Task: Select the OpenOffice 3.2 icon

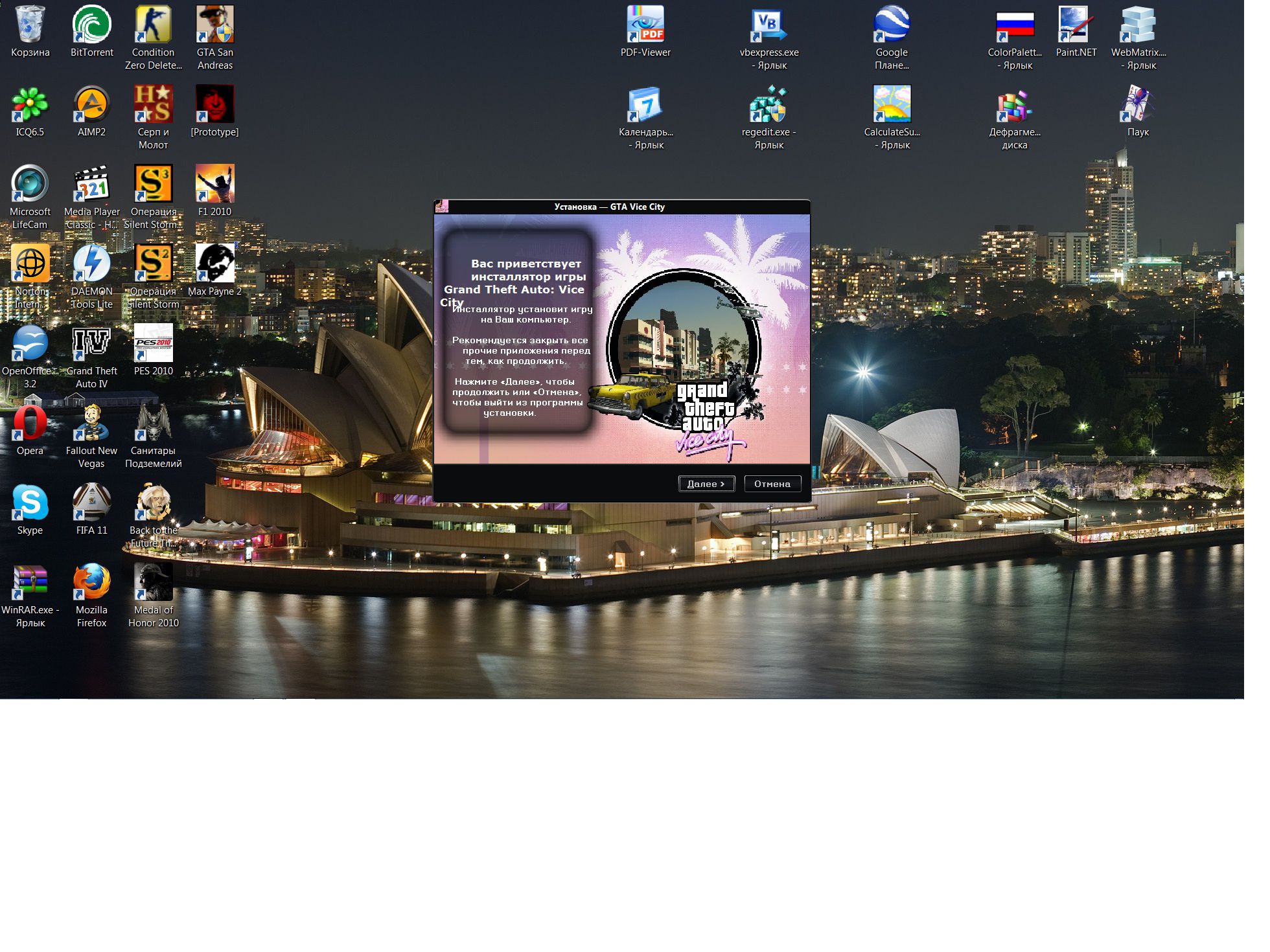Action: click(30, 343)
